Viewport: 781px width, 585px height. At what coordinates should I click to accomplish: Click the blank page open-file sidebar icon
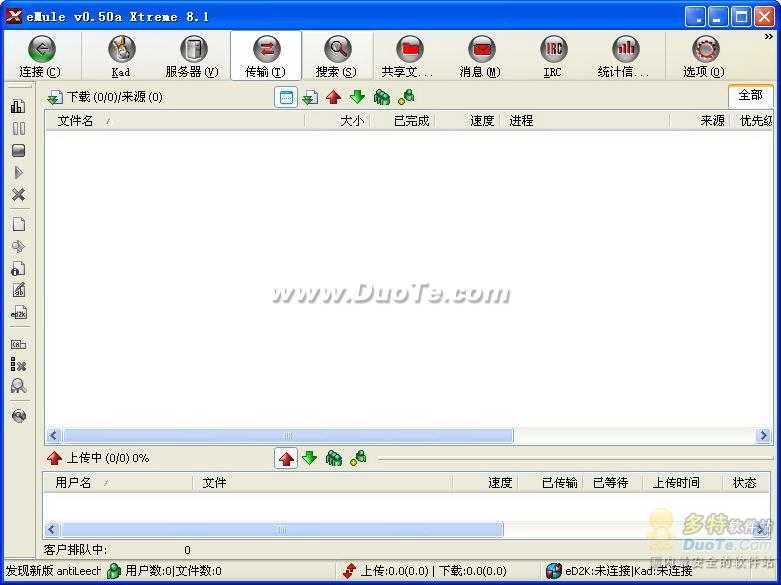coord(18,224)
